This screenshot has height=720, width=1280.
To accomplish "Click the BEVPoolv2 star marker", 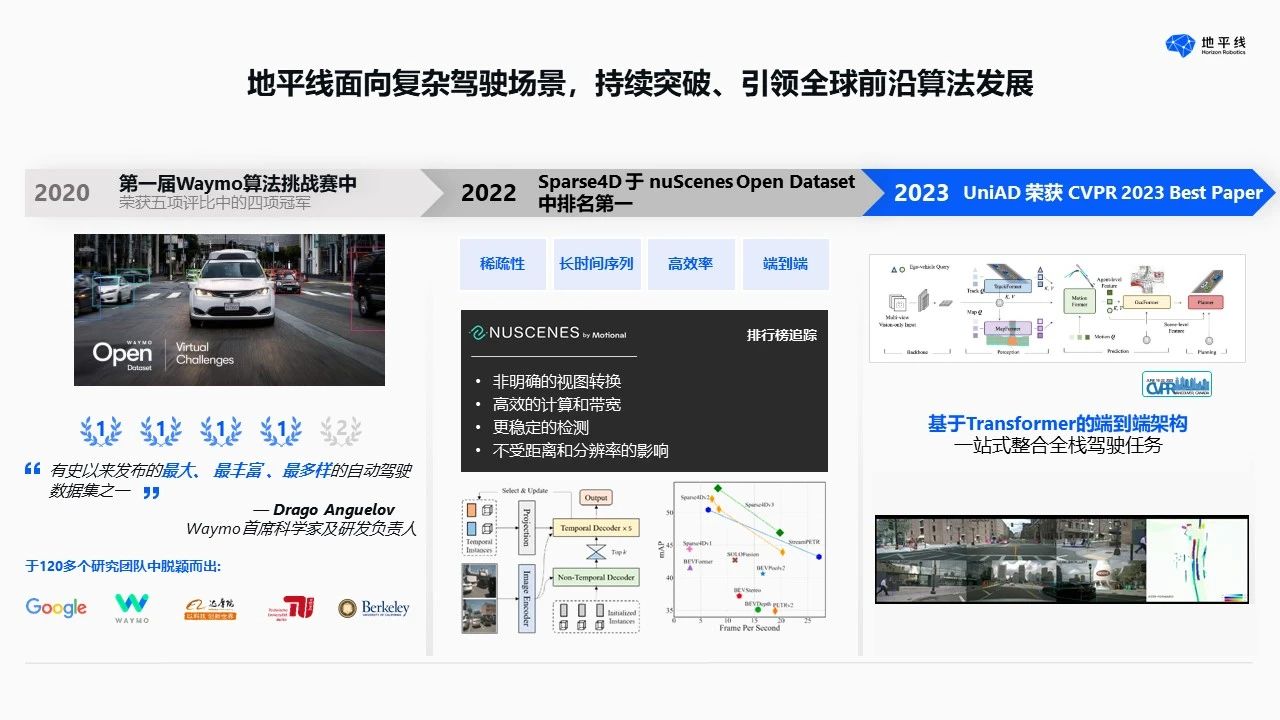I will coord(762,573).
